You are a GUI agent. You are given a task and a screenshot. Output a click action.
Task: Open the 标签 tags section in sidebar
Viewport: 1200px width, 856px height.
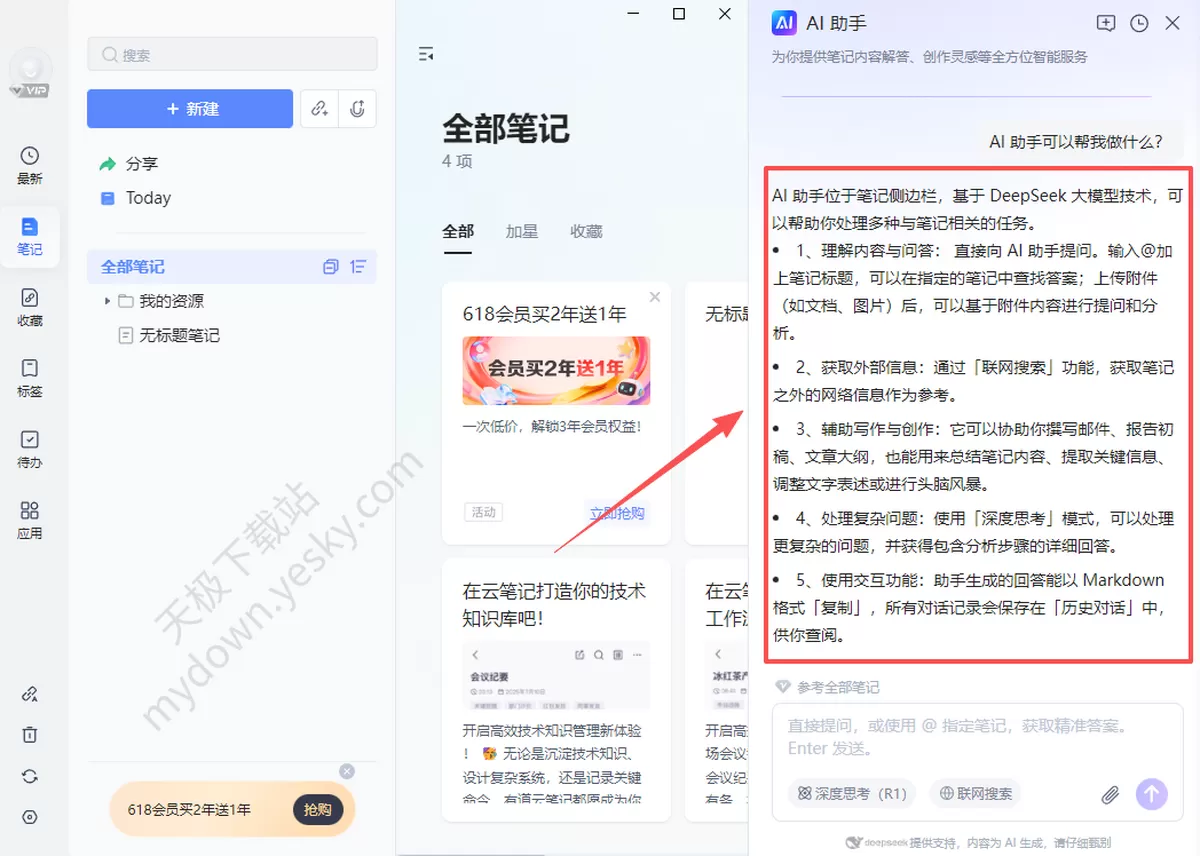click(30, 378)
